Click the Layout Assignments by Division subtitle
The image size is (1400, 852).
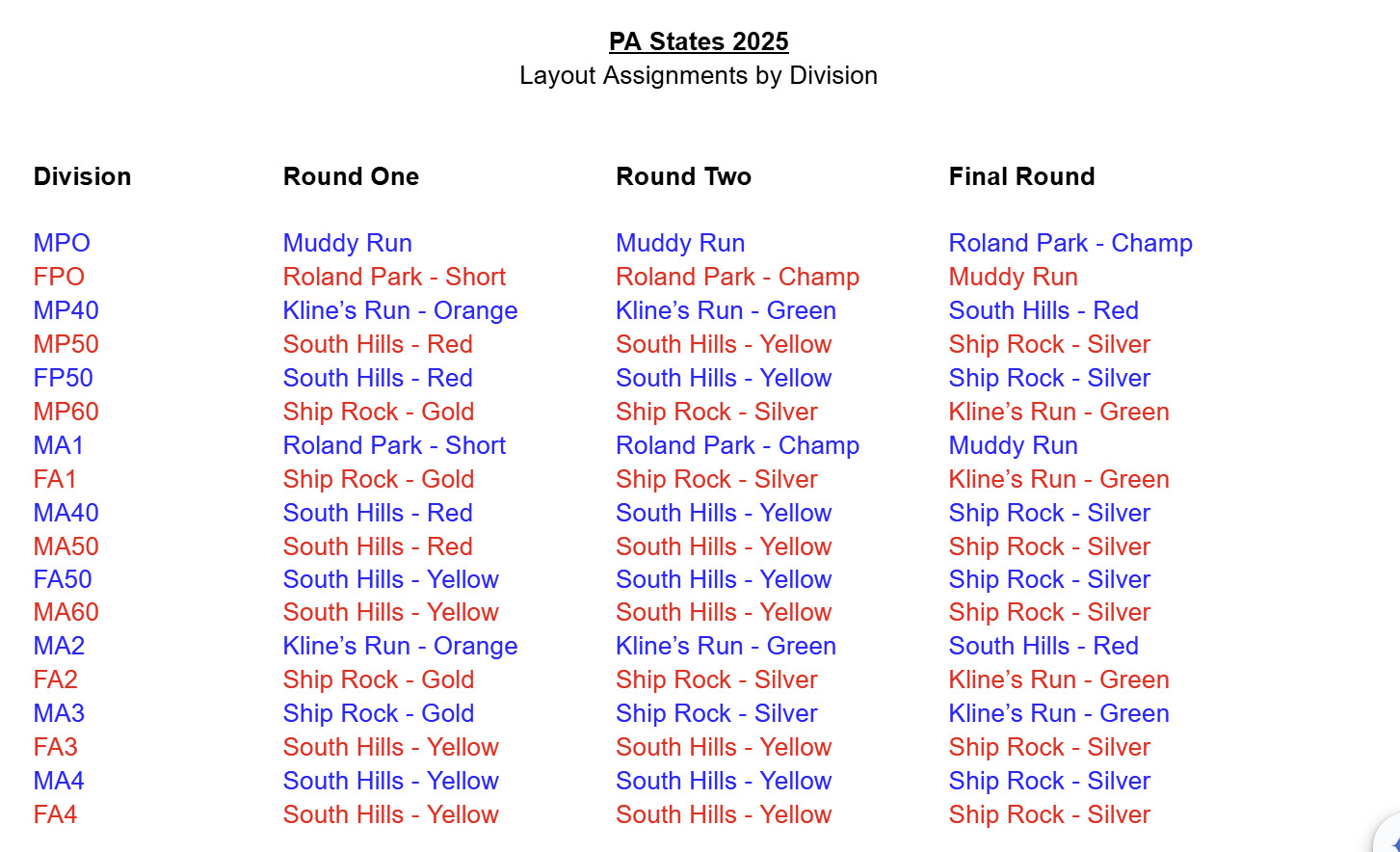(x=699, y=75)
